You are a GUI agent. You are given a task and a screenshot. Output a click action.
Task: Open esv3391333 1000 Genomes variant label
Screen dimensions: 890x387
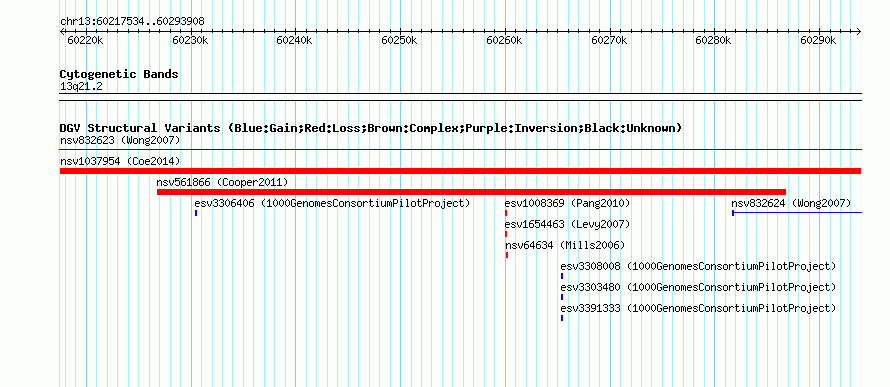pos(698,308)
